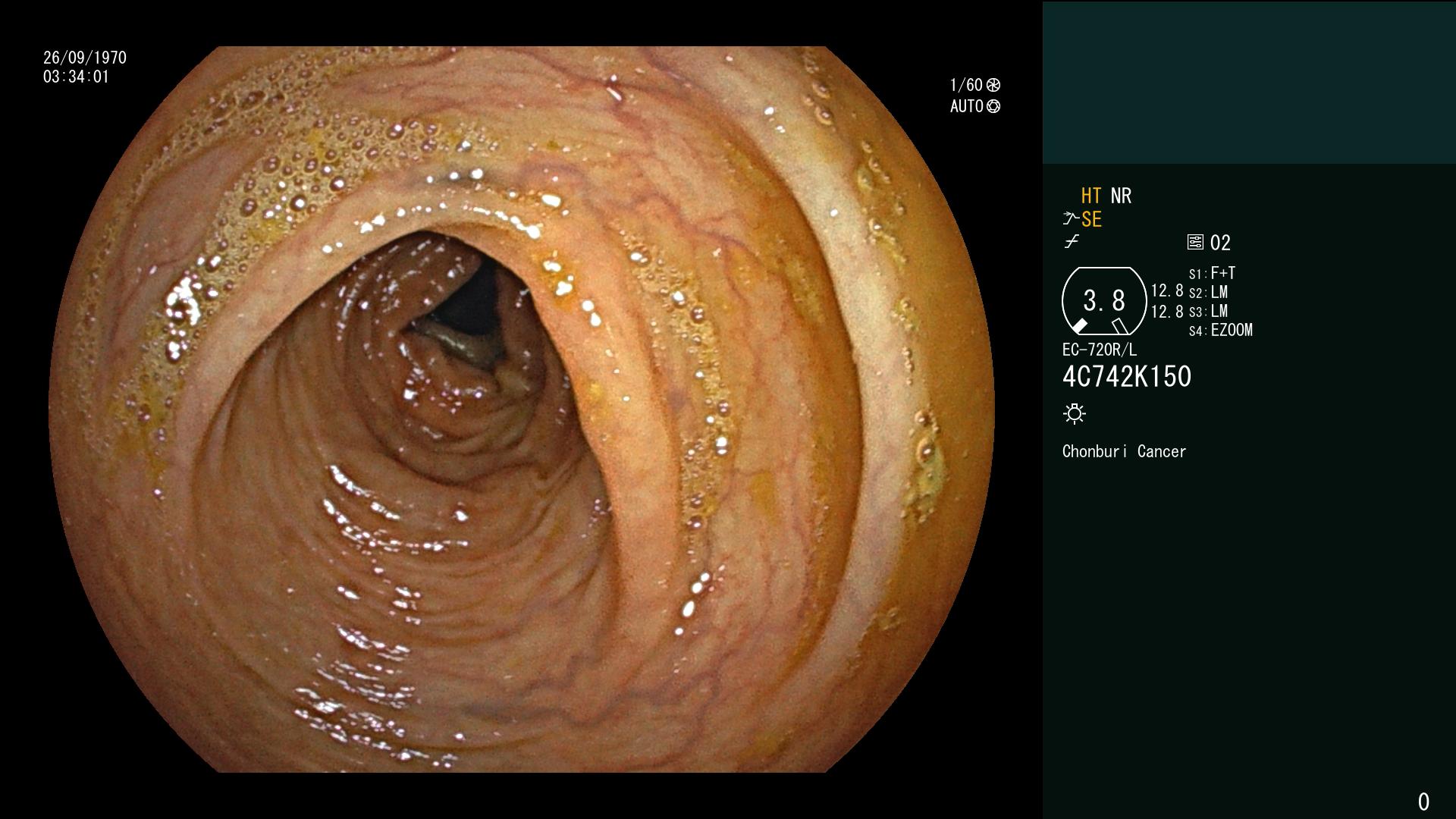Click the S1 switch assignment F+T
Screen dimensions: 1456x819
click(1212, 273)
